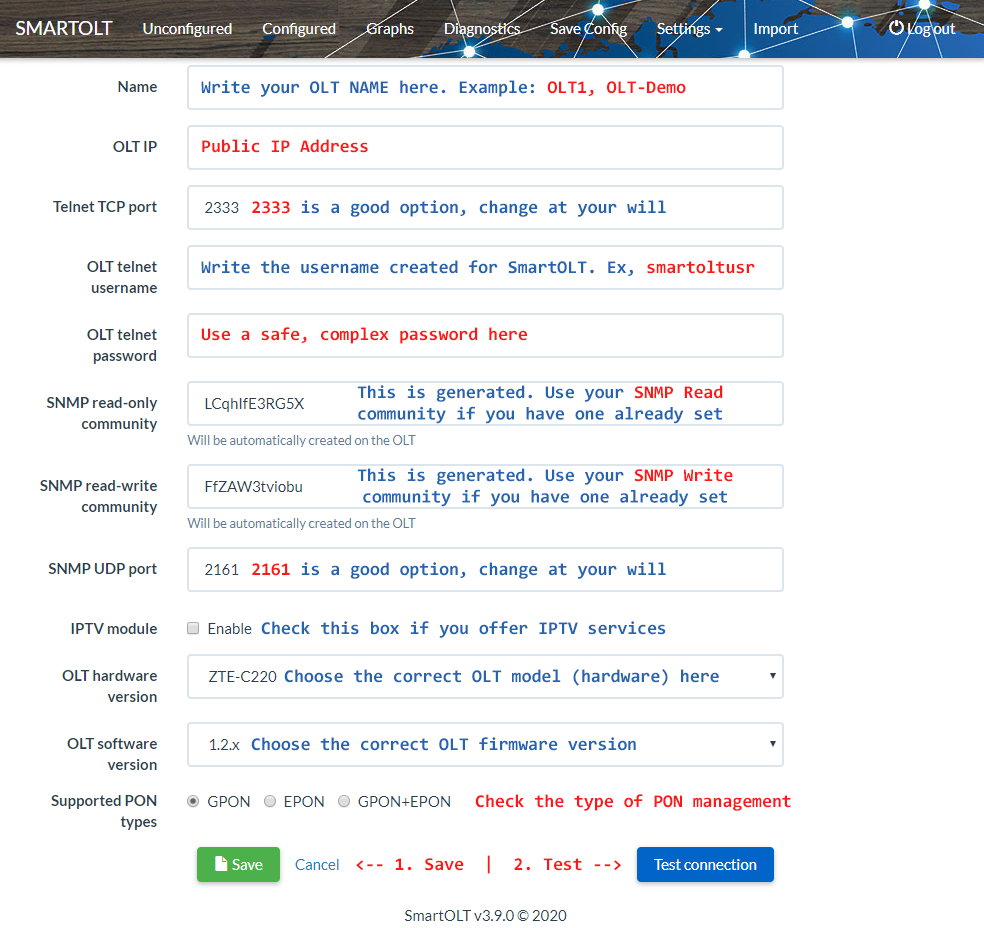Select the EPON radio button
The width and height of the screenshot is (984, 928).
coord(270,801)
